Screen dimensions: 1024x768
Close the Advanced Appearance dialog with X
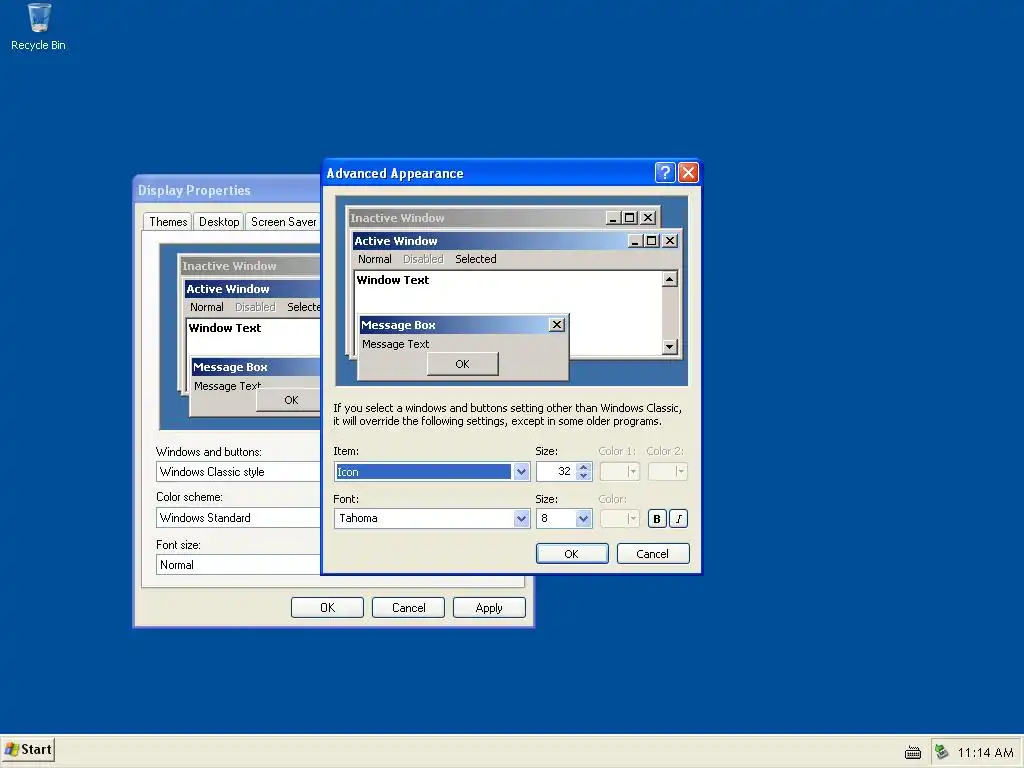click(x=688, y=172)
